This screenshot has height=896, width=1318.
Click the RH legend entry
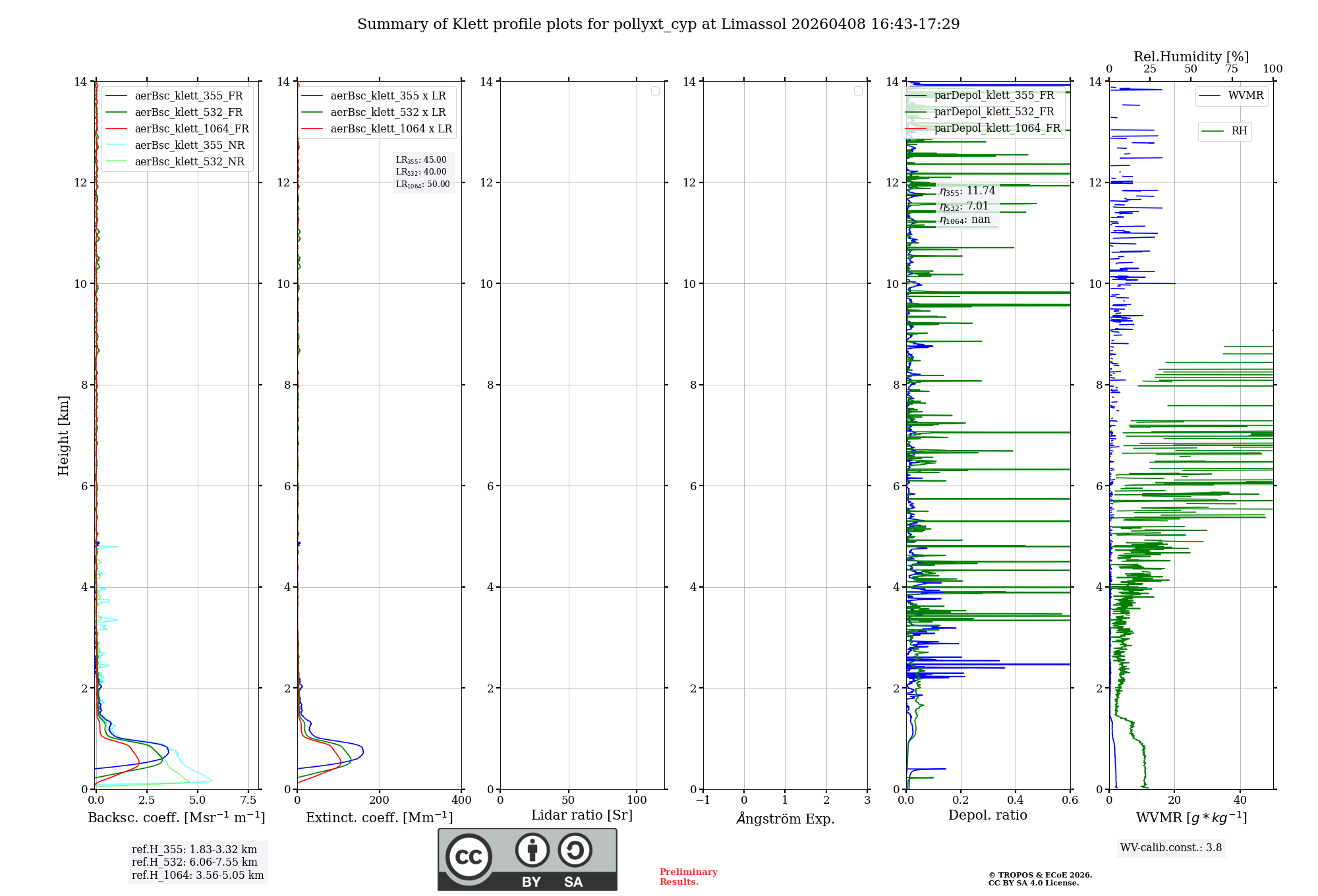(1238, 131)
